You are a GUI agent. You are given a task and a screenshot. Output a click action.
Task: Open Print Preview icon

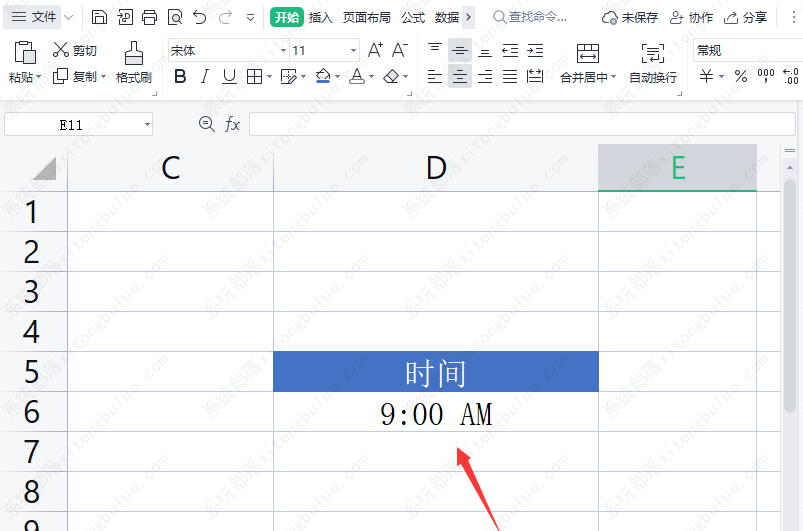(x=175, y=17)
